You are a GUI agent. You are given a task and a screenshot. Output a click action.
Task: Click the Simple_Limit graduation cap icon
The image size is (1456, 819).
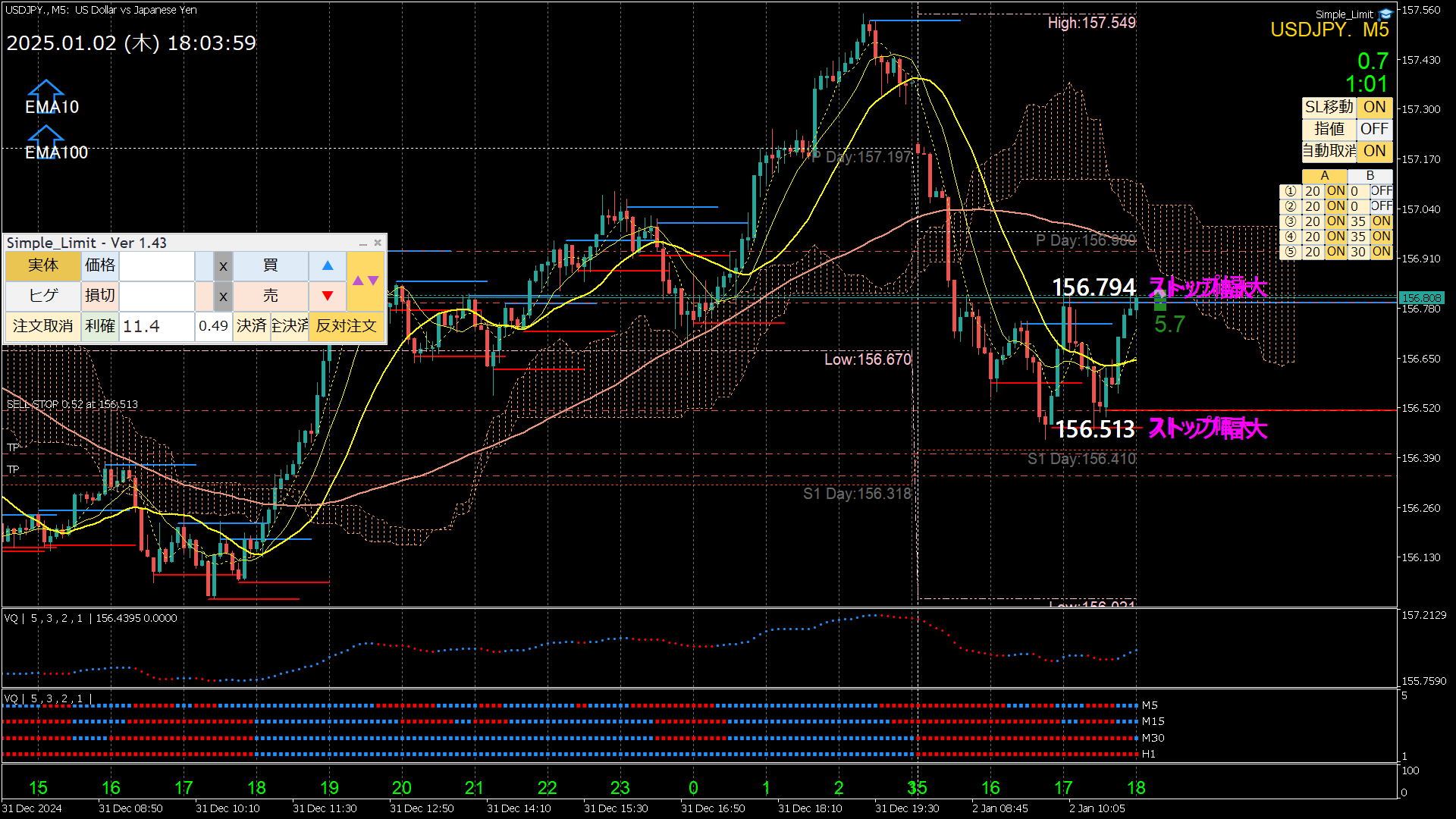[1386, 14]
